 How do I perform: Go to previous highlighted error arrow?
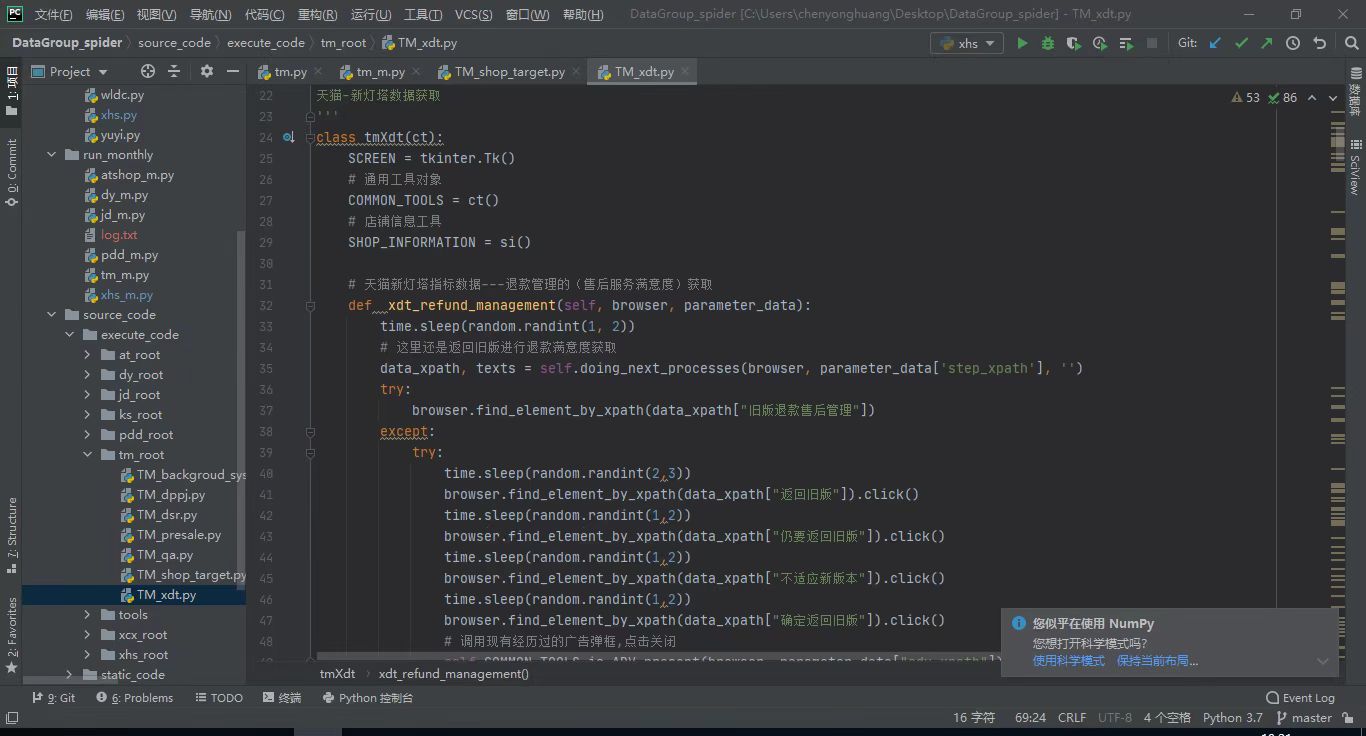pos(1312,98)
